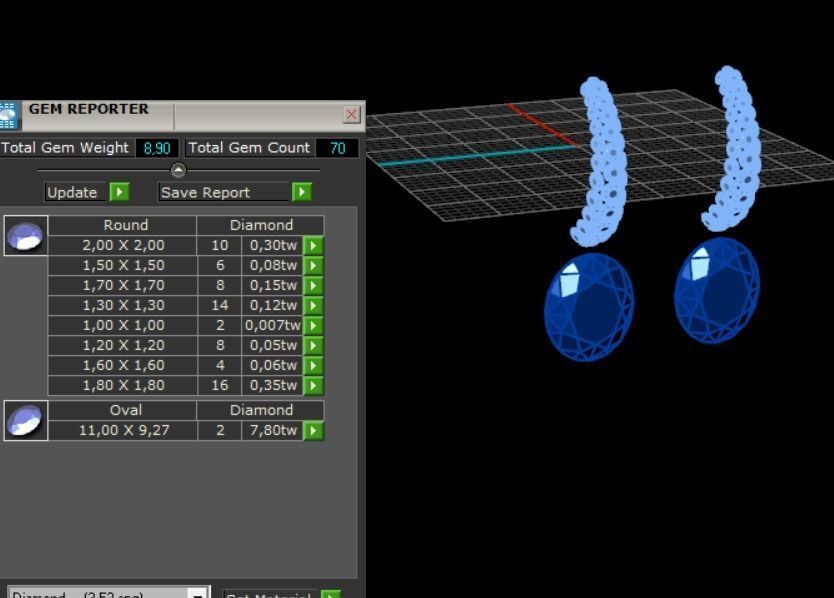Click the 0,35tw weight cell
The height and width of the screenshot is (598, 834).
click(x=273, y=386)
